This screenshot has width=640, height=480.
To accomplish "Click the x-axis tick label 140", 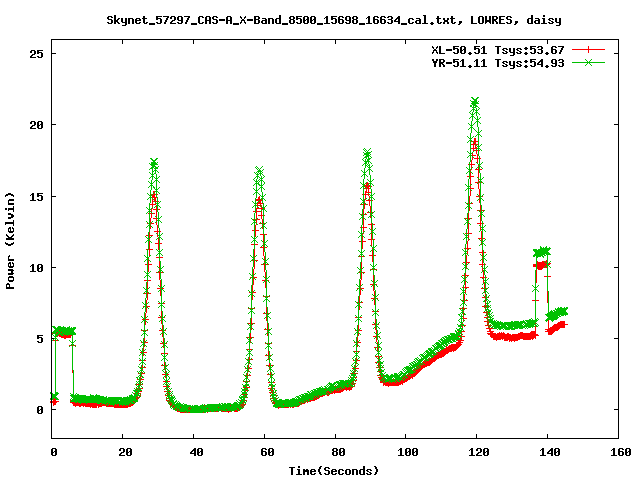I will tap(549, 452).
